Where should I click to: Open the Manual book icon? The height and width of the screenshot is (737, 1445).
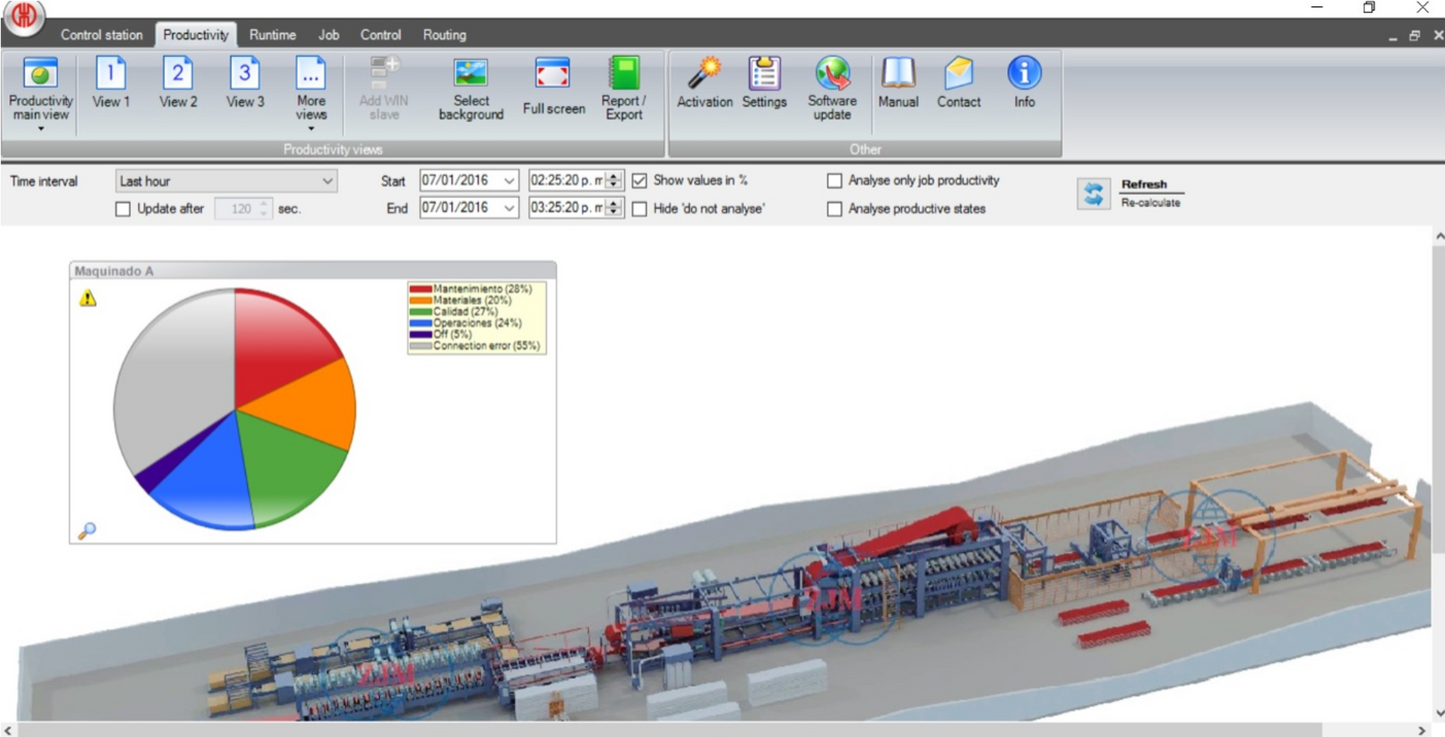click(x=898, y=75)
